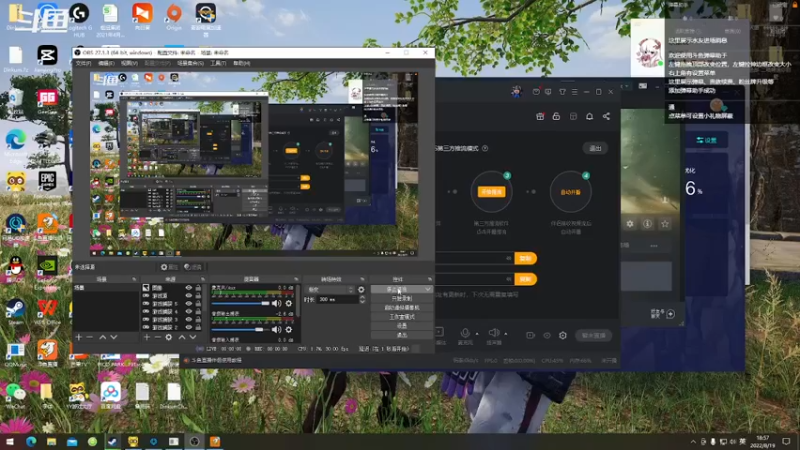
Task: Toggle visibility of the 游戏源 source
Action: 189,295
